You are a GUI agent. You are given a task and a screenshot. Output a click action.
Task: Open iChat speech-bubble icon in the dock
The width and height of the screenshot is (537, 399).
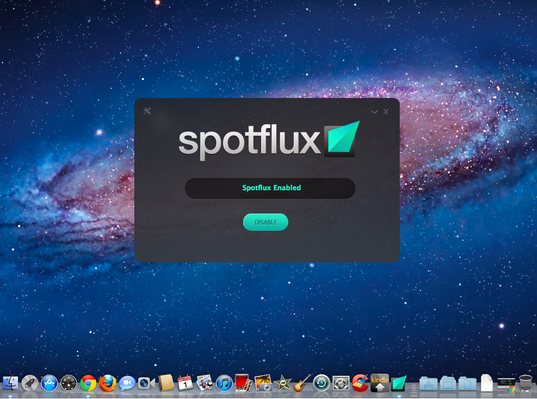click(127, 383)
